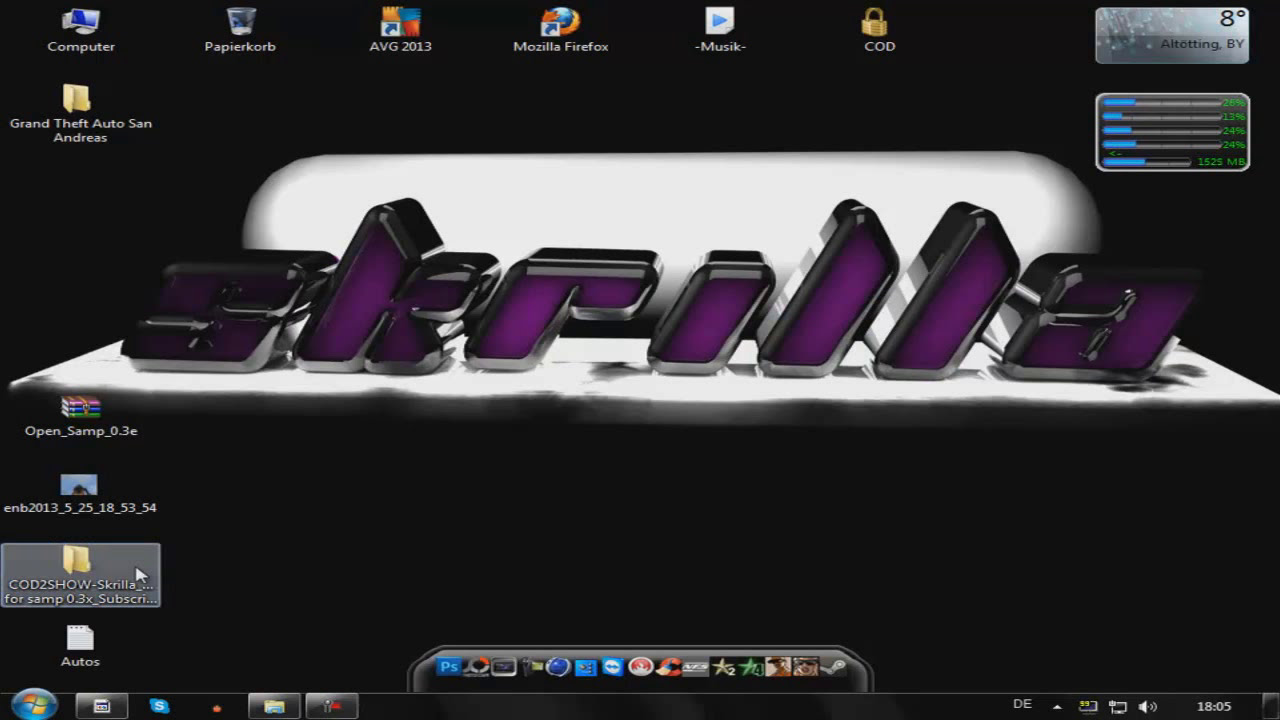Viewport: 1280px width, 720px height.
Task: Open the blue globe icon in dock
Action: [x=558, y=667]
